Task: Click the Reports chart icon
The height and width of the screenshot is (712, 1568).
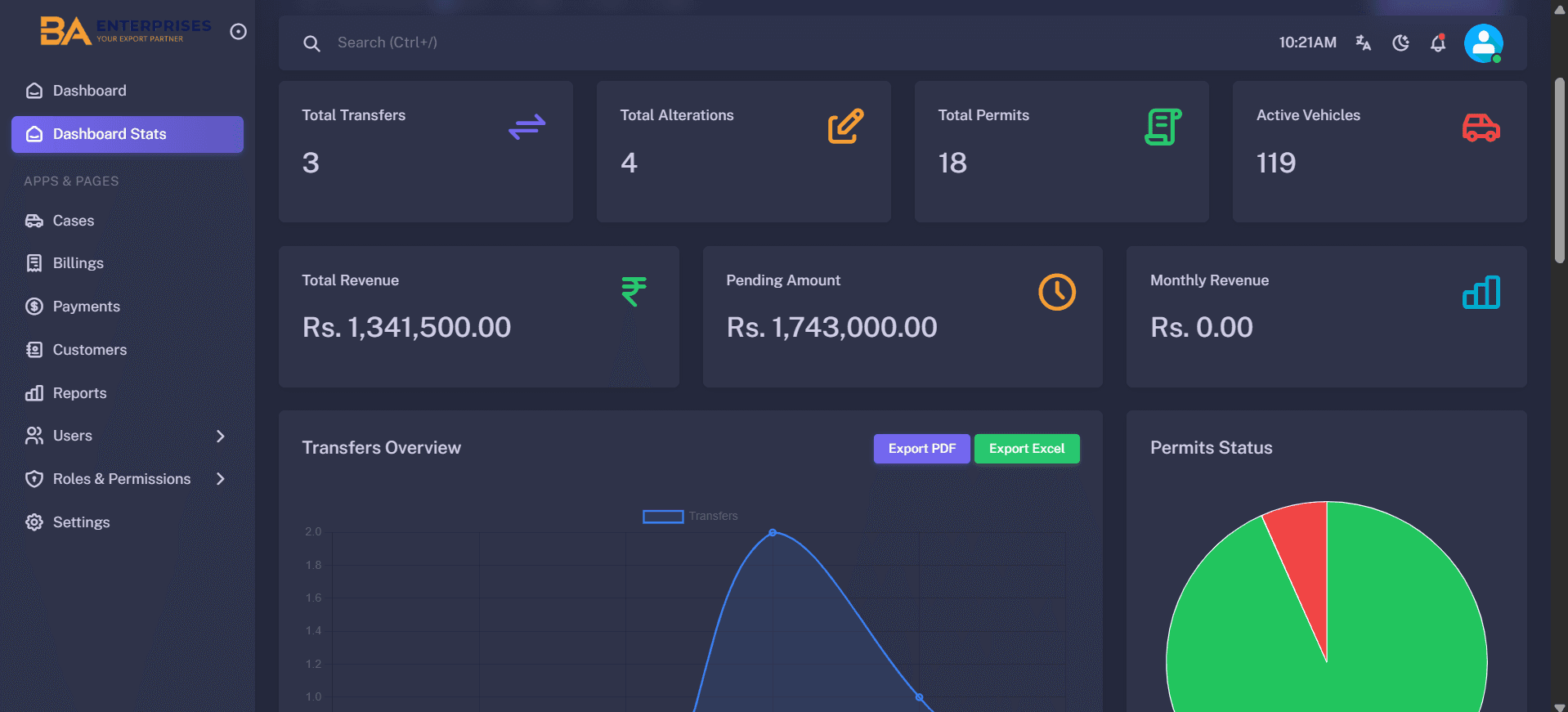Action: [x=34, y=393]
